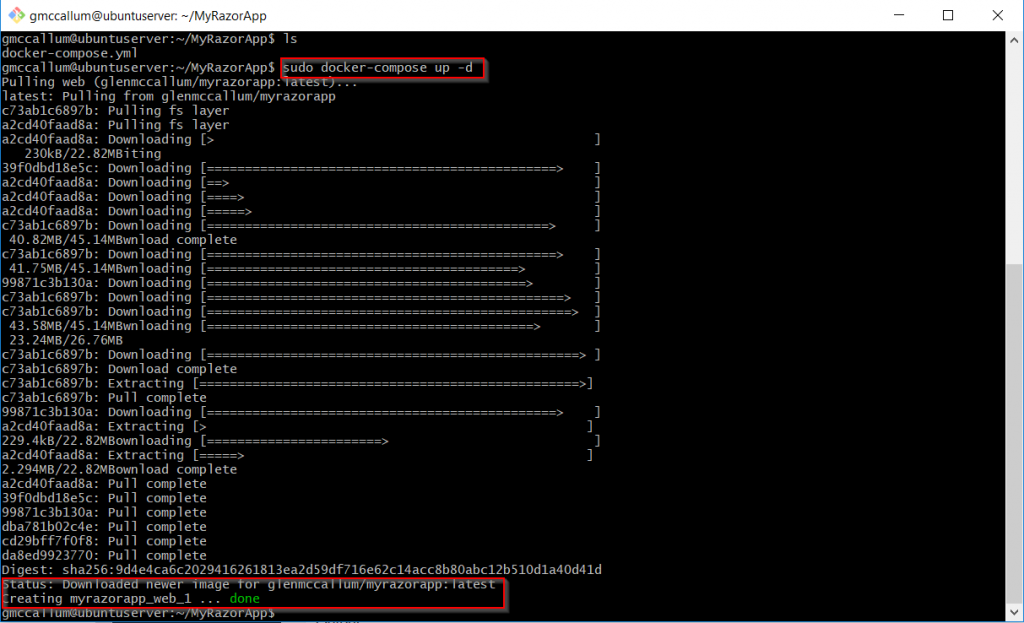
Task: Click '41.75MB/45.14MBwnloading' progress line
Action: (x=304, y=269)
